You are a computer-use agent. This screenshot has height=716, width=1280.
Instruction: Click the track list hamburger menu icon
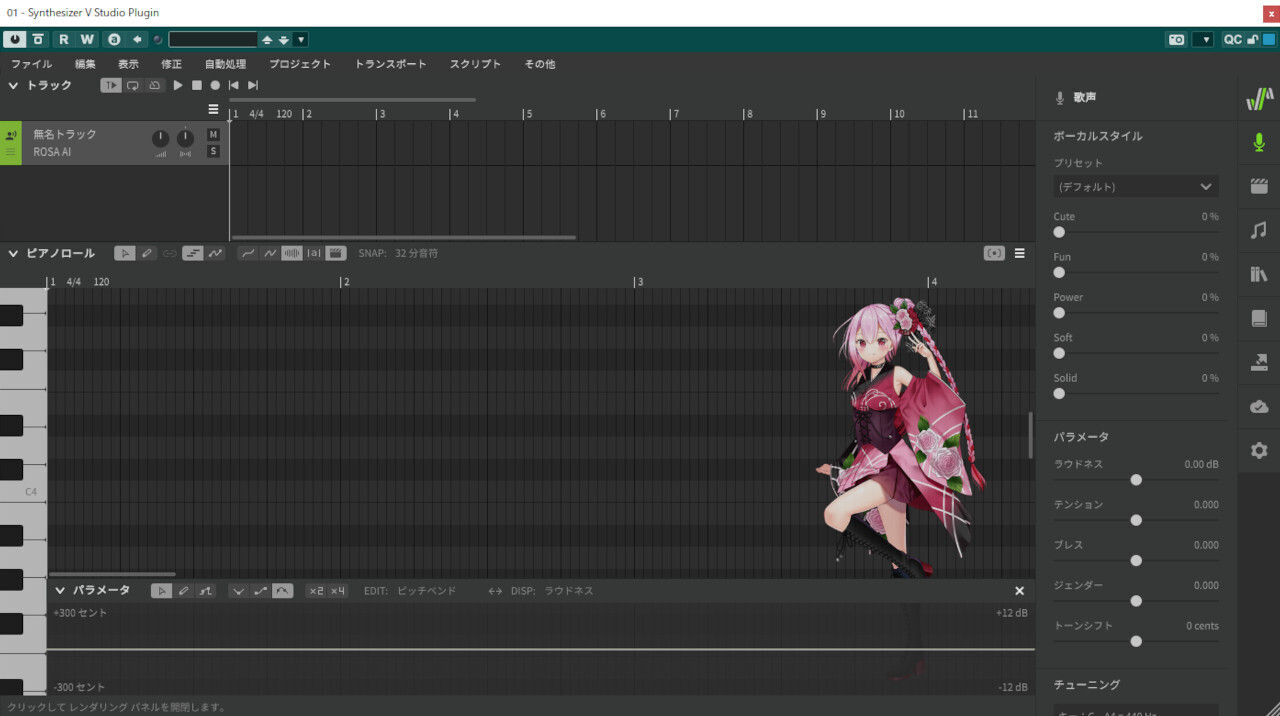(x=213, y=109)
